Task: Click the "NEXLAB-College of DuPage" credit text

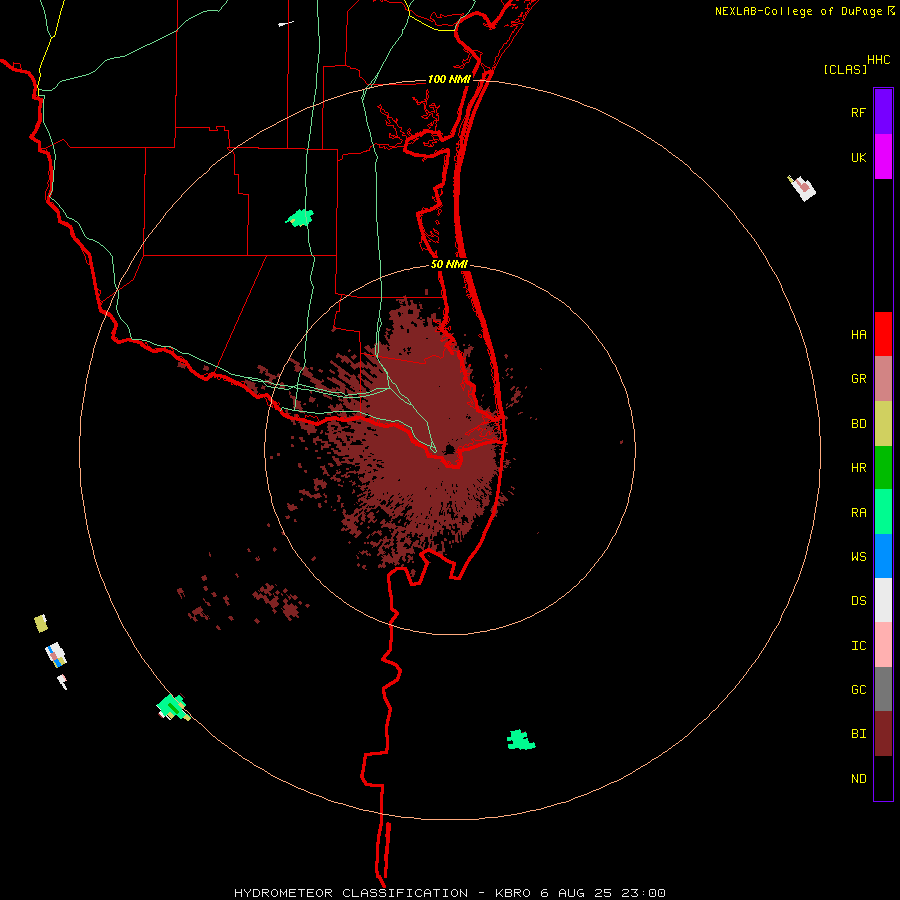Action: pos(798,11)
